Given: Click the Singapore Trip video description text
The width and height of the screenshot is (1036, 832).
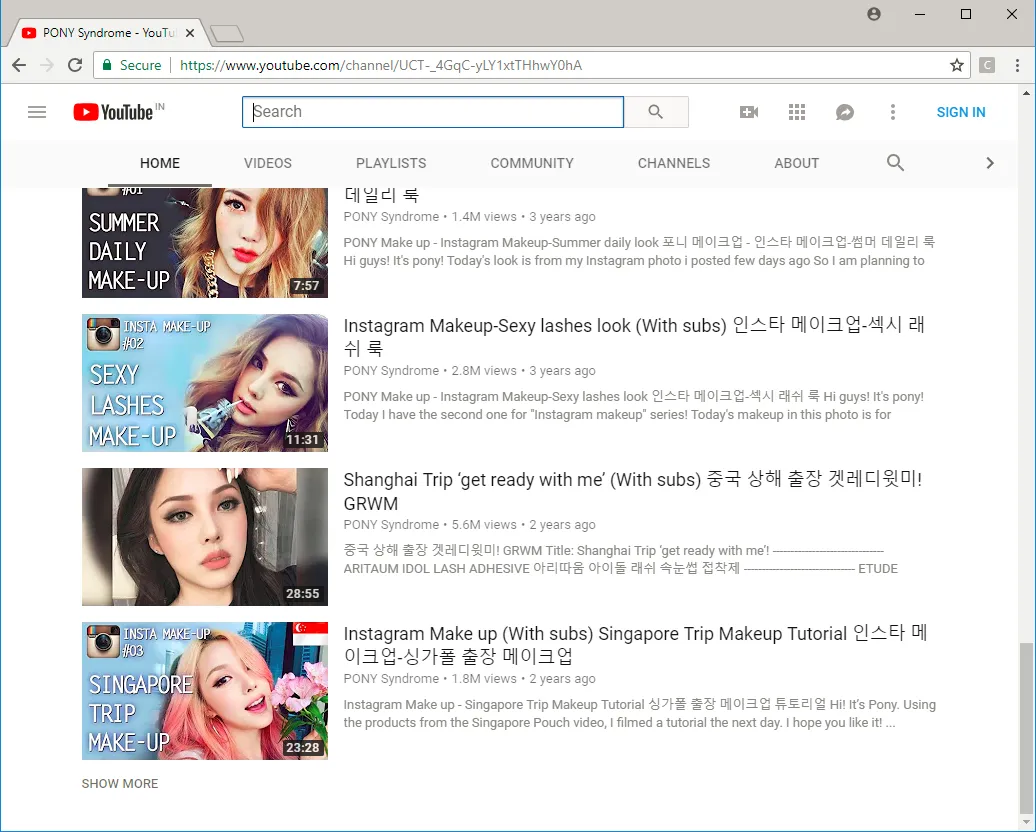Looking at the screenshot, I should 640,714.
